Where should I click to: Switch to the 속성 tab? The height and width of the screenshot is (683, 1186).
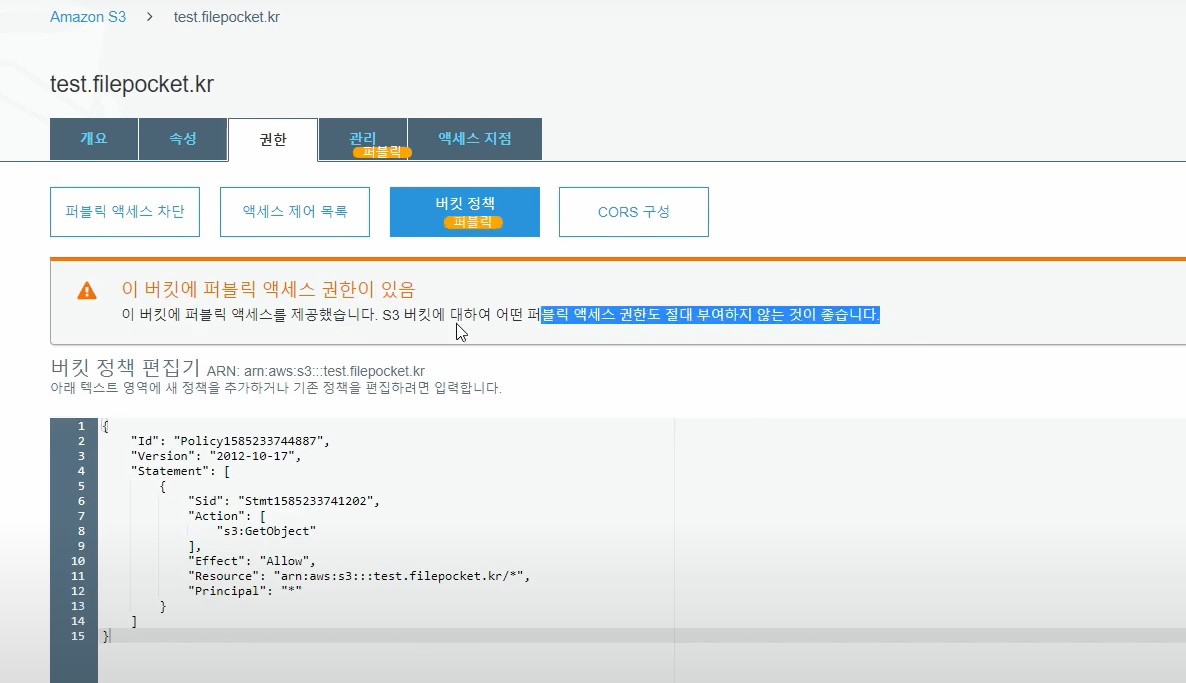click(x=183, y=138)
